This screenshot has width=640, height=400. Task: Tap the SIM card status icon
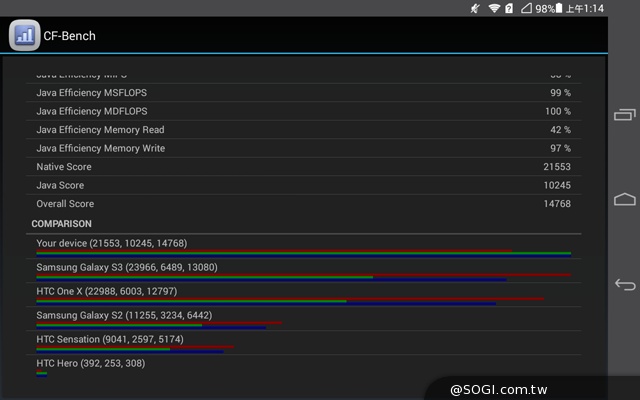click(509, 8)
